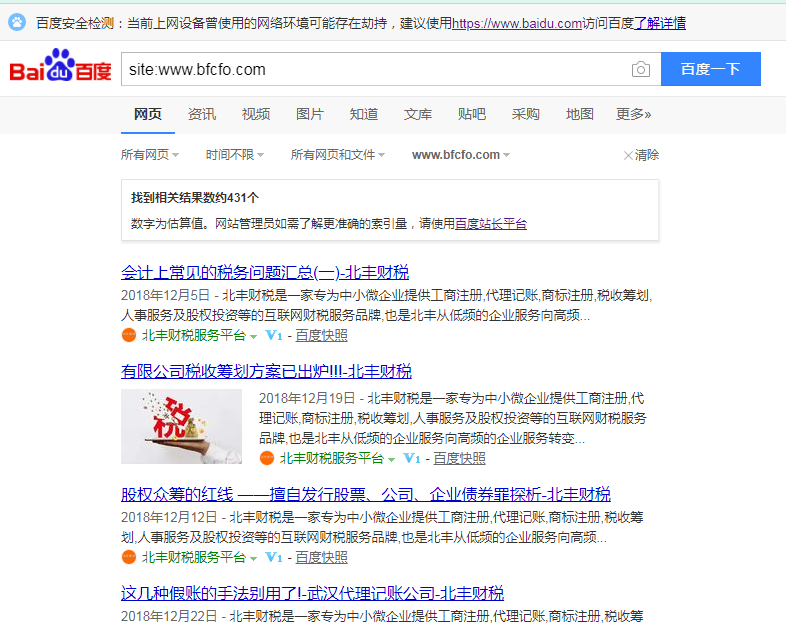
Task: Open the 贴吧 tab
Action: pos(472,114)
